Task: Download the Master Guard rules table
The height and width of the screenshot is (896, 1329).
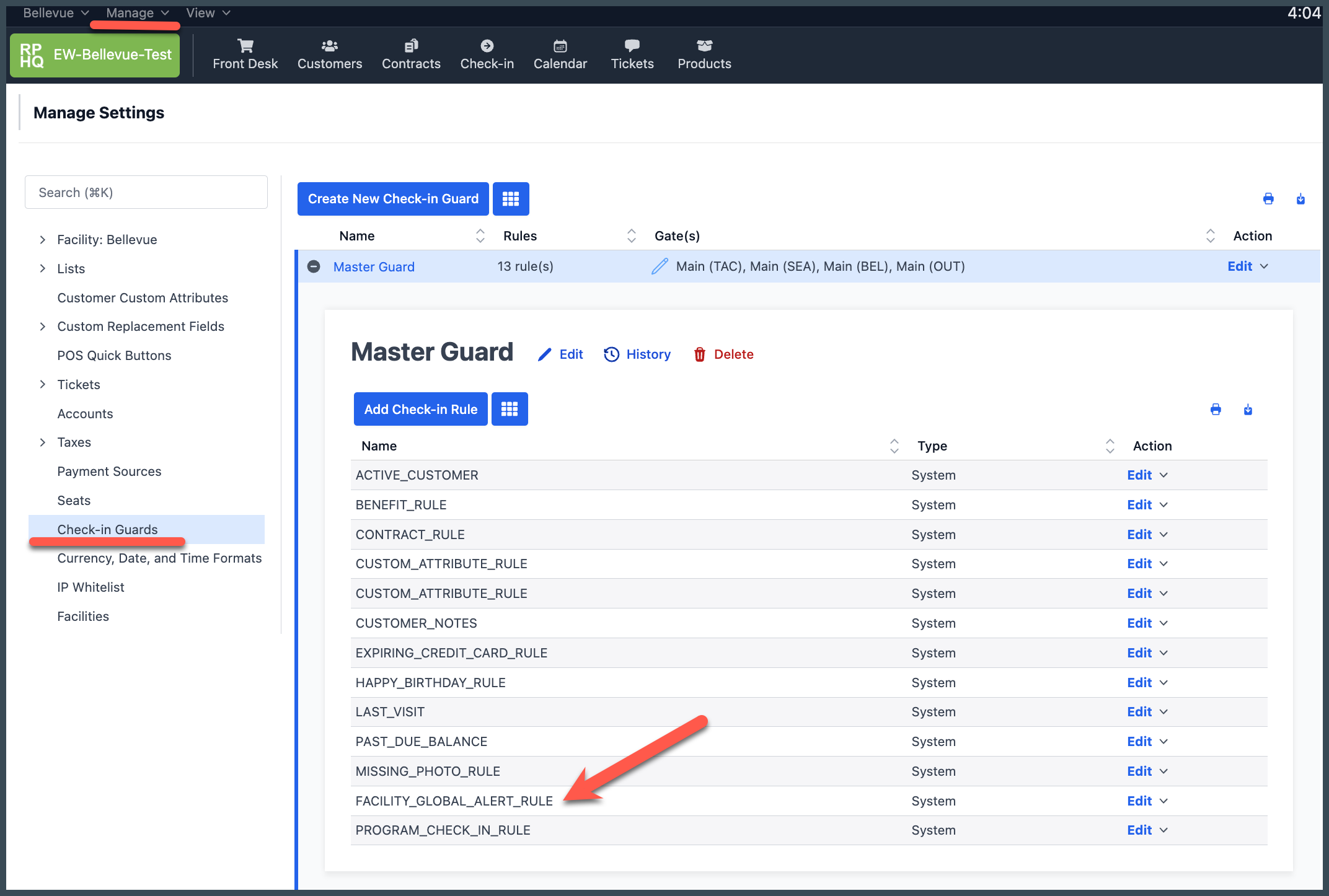Action: tap(1248, 410)
